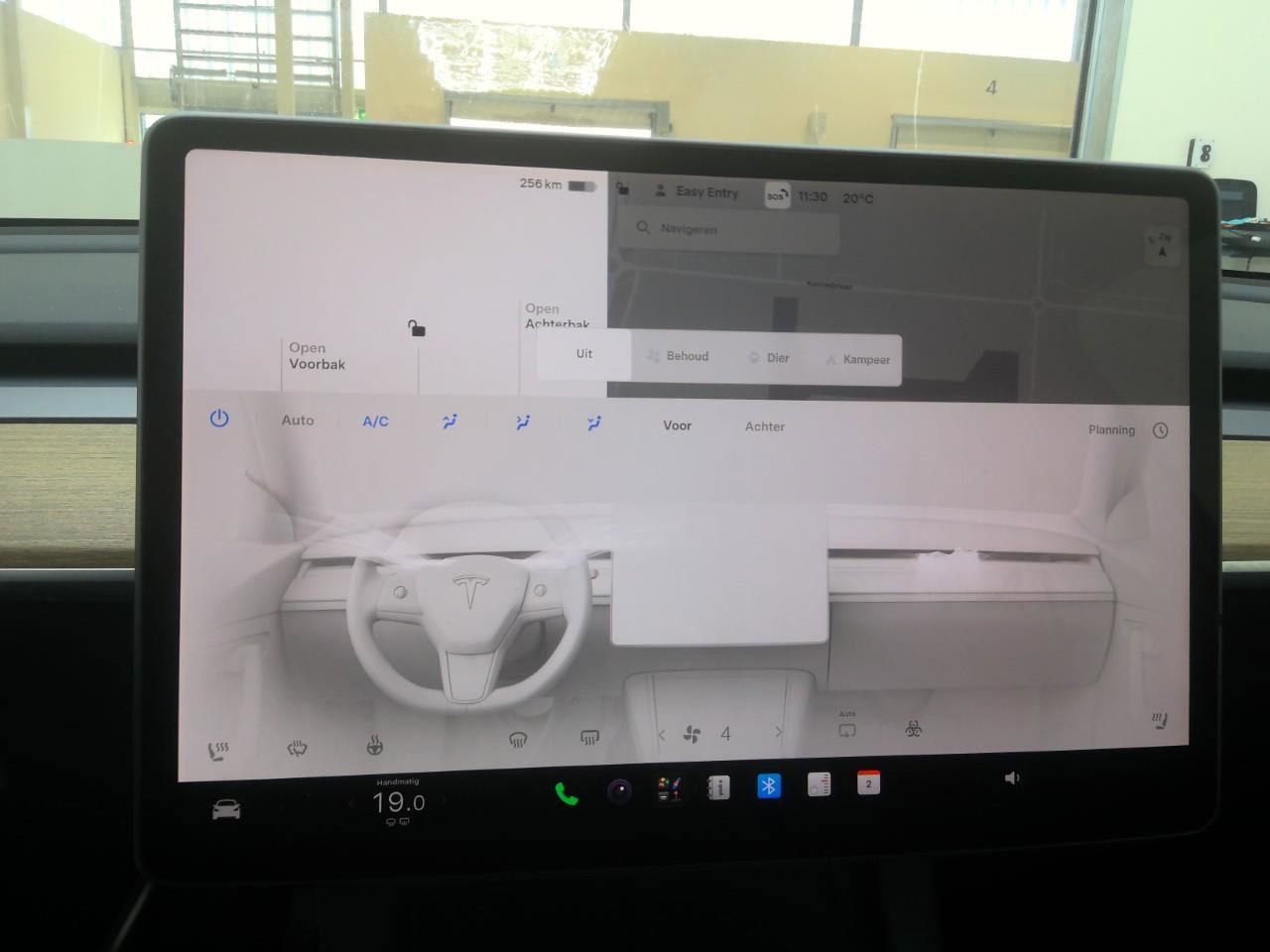Image resolution: width=1270 pixels, height=952 pixels.
Task: Open the Planning schedule
Action: coord(1111,429)
